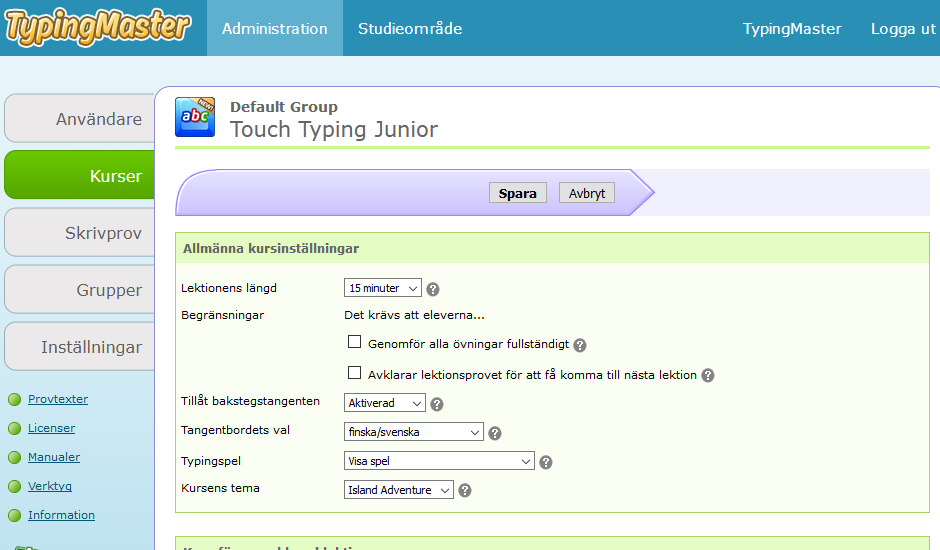The height and width of the screenshot is (550, 940).
Task: Click the Touch Typing Junior title
Action: click(334, 130)
